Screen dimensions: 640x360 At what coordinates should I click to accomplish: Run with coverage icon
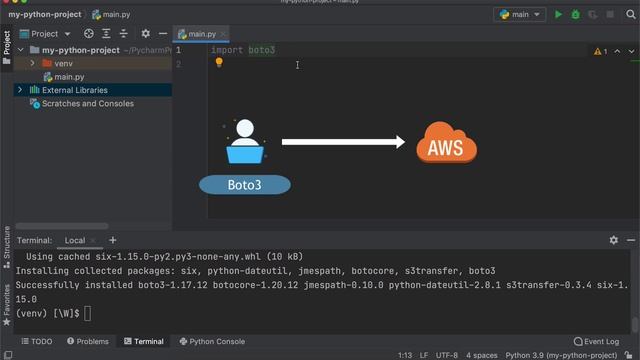click(593, 15)
